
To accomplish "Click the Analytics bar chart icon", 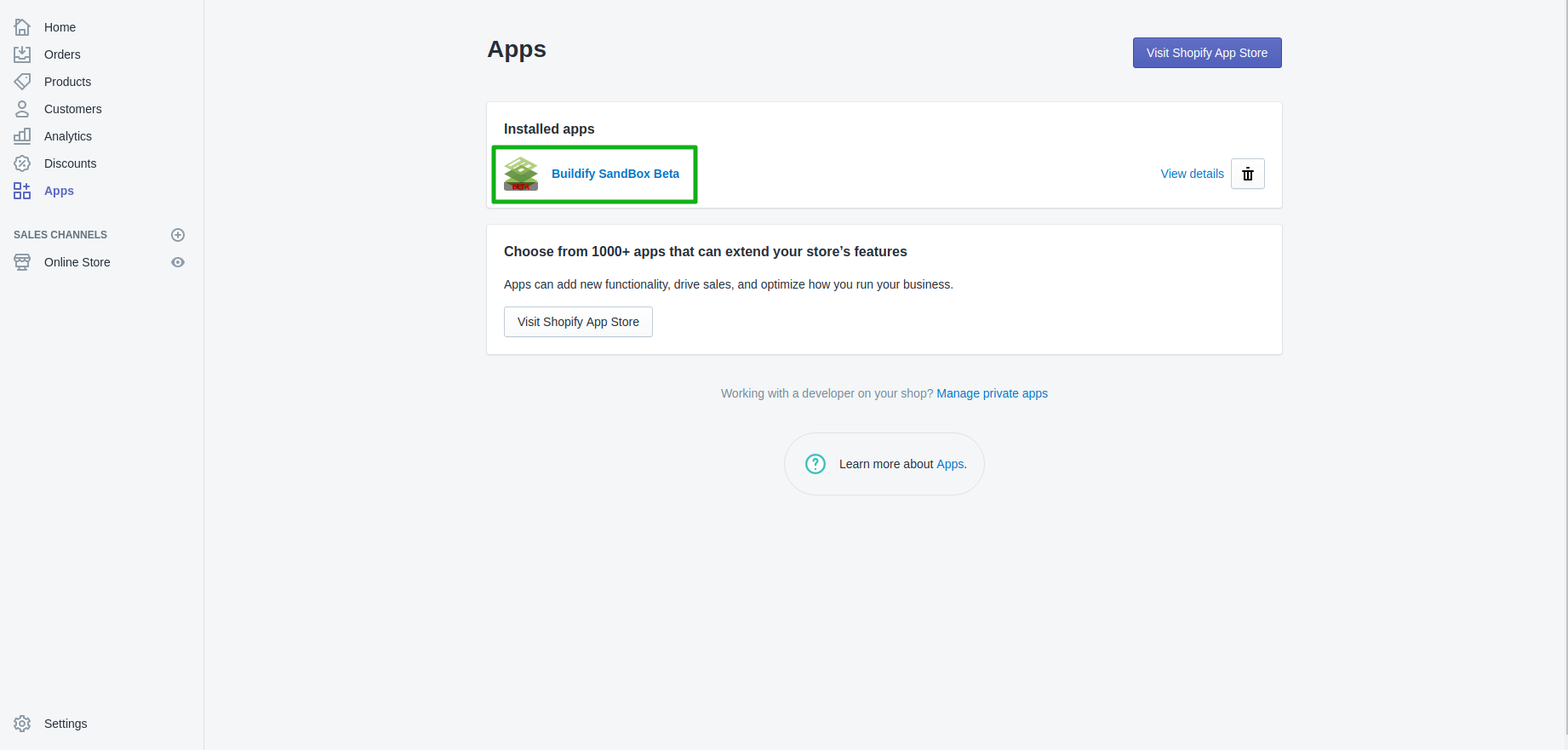I will (22, 136).
